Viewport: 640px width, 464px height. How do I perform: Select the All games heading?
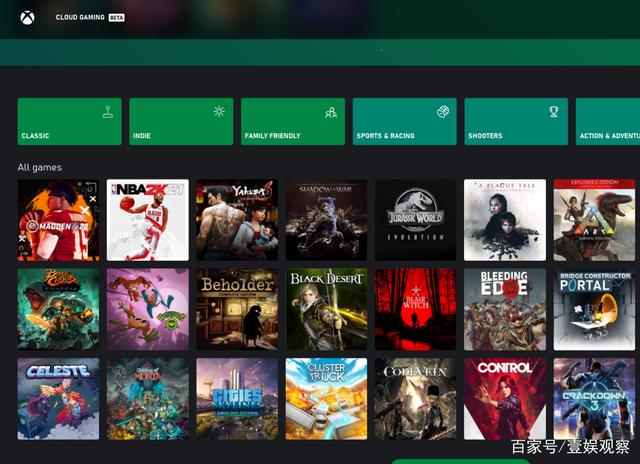(x=40, y=167)
